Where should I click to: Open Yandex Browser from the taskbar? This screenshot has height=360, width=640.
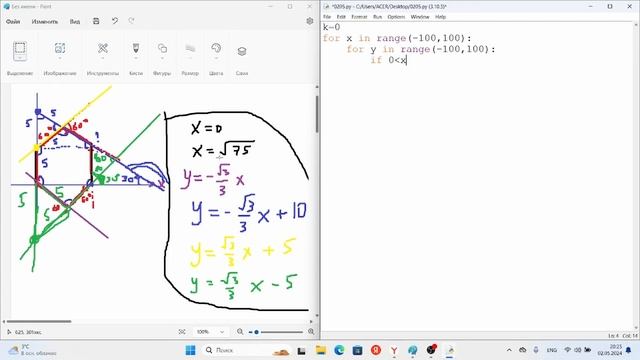pos(394,350)
